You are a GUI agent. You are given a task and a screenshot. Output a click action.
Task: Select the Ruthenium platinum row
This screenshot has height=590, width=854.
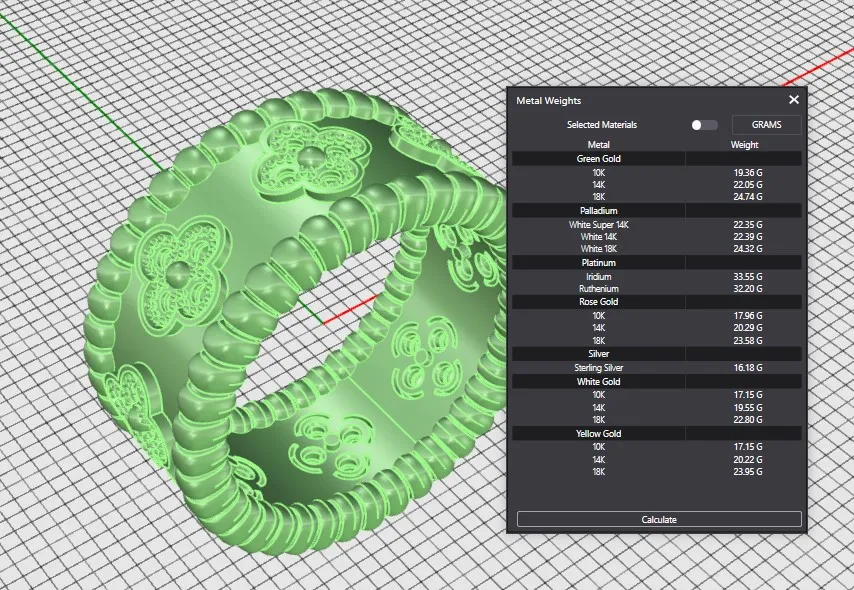coord(656,289)
